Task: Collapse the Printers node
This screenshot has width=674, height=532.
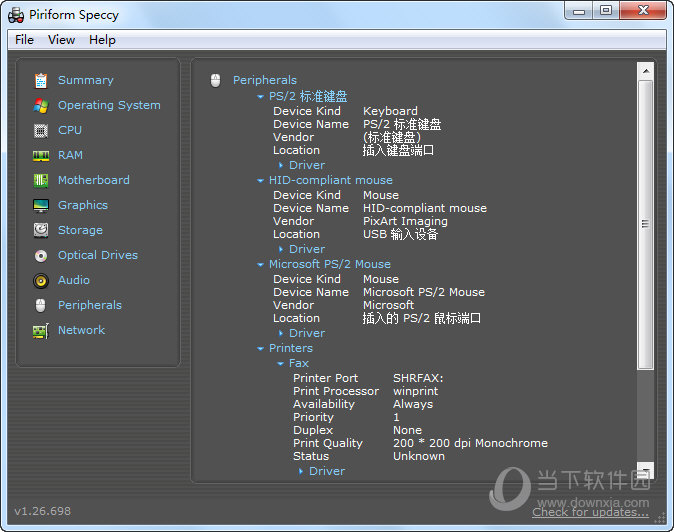Action: 260,349
